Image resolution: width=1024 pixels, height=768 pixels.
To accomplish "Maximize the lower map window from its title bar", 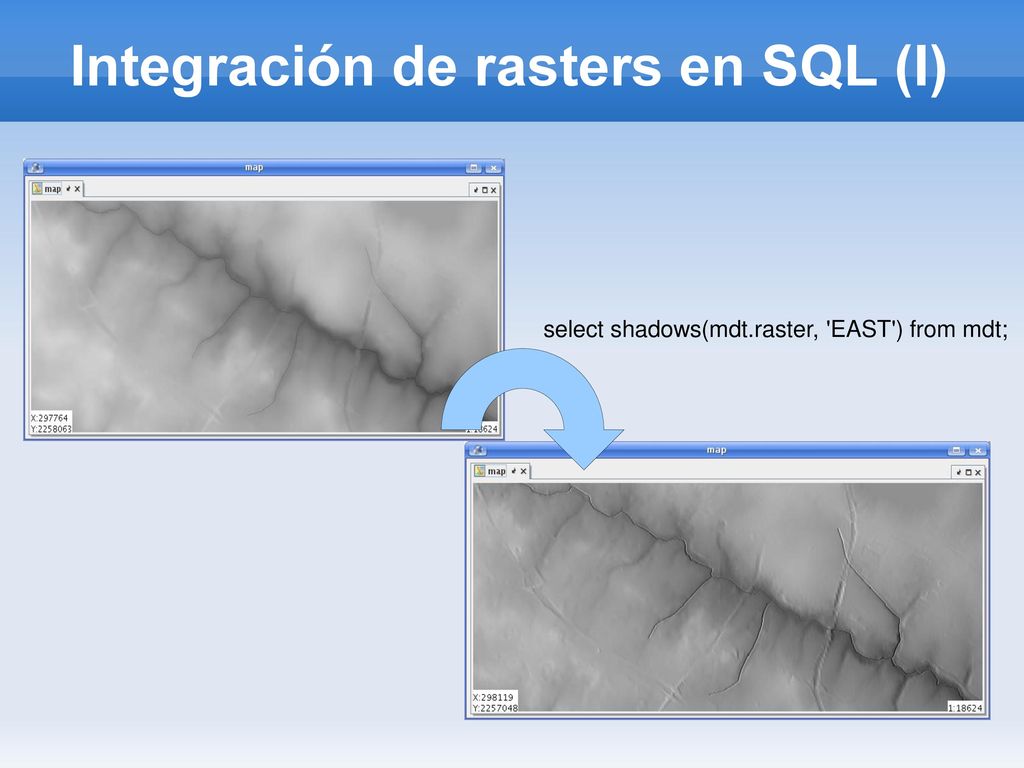I will click(957, 451).
